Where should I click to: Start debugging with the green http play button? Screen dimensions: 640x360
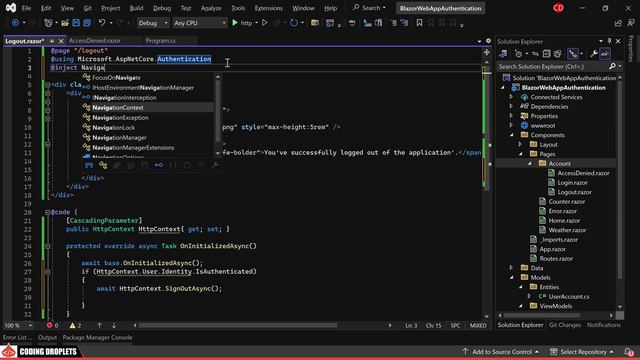(x=235, y=23)
